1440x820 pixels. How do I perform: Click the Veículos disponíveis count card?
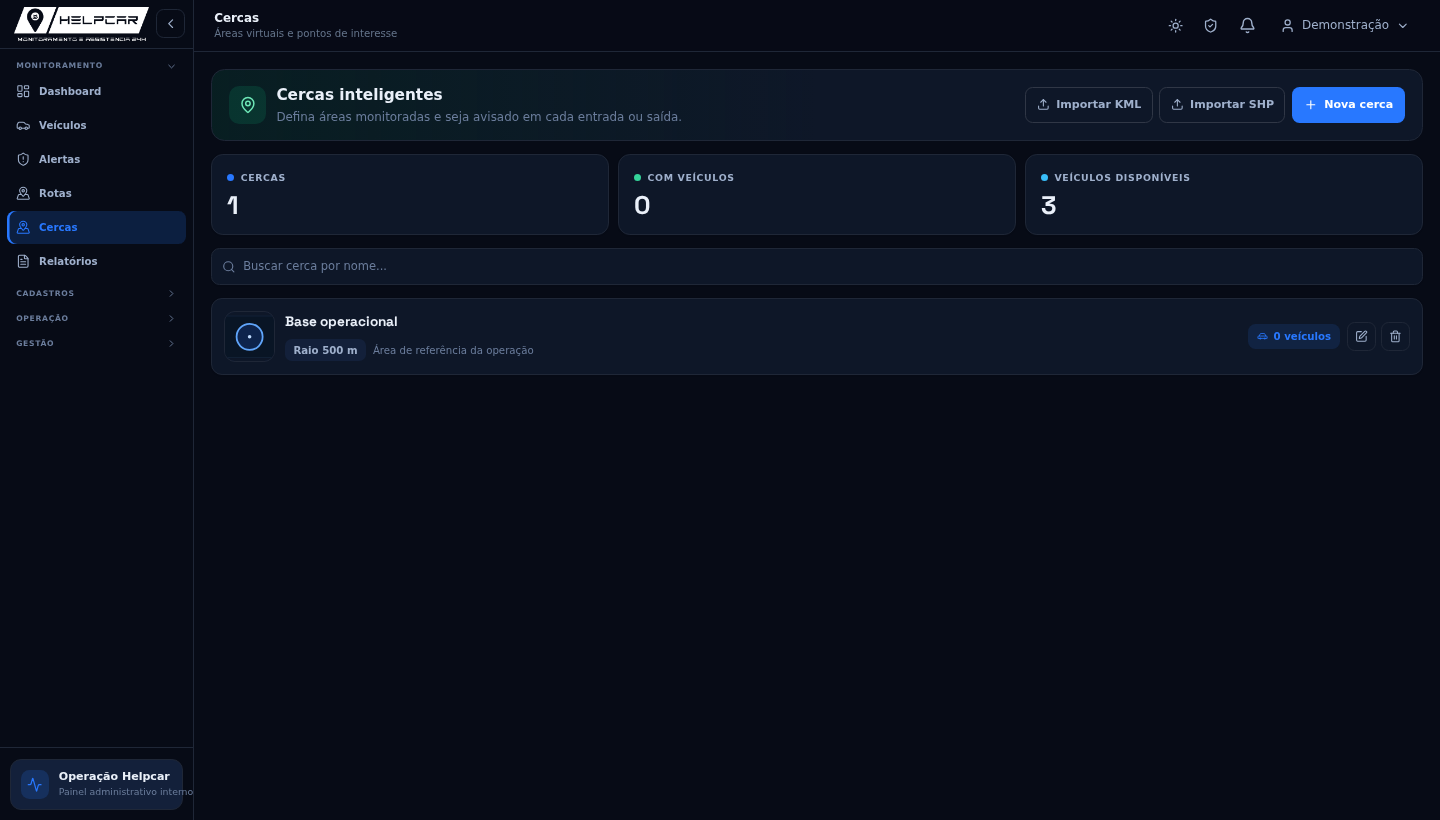tap(1224, 194)
